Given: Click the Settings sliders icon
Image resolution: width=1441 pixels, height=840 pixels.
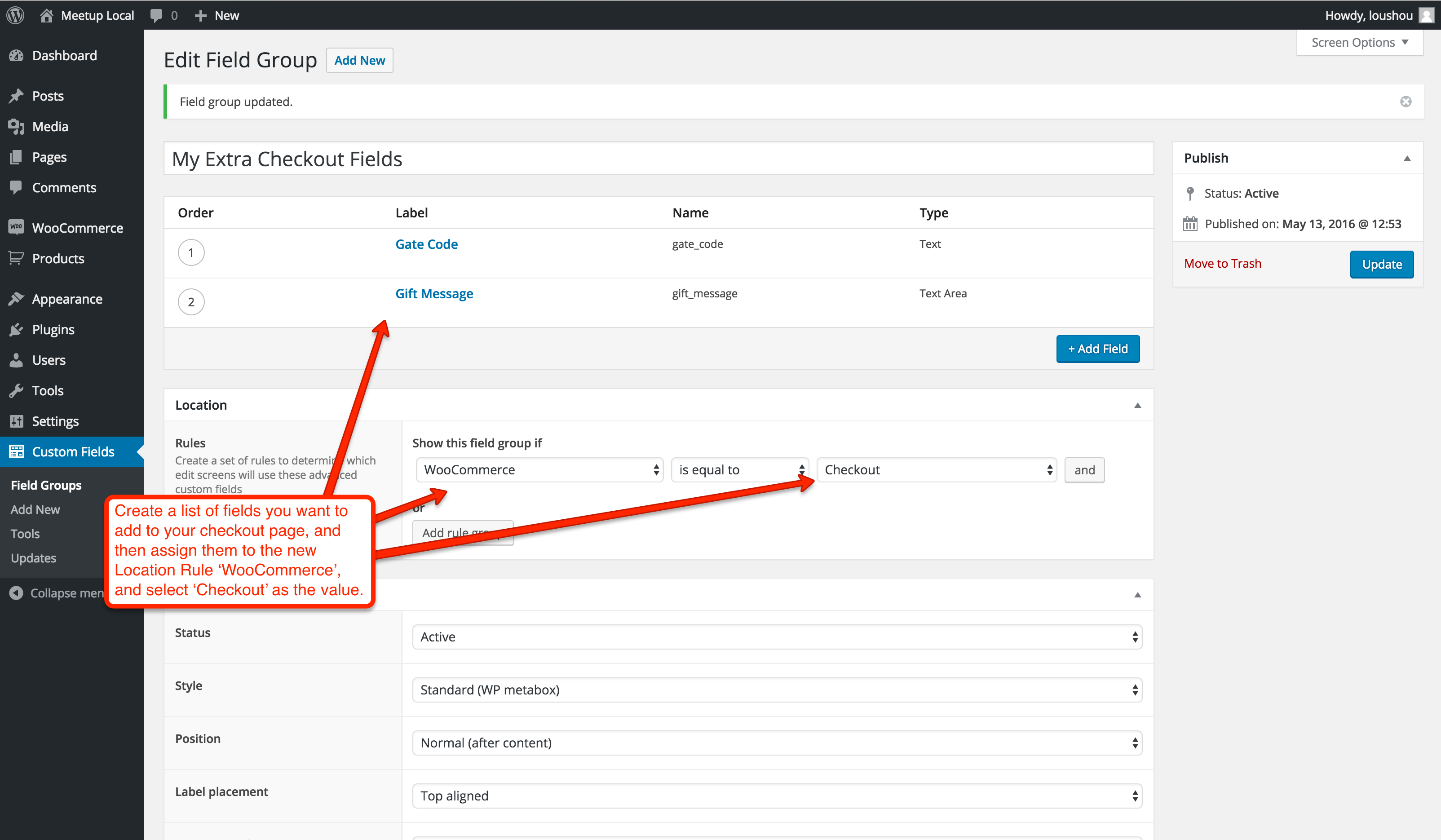Looking at the screenshot, I should point(16,421).
